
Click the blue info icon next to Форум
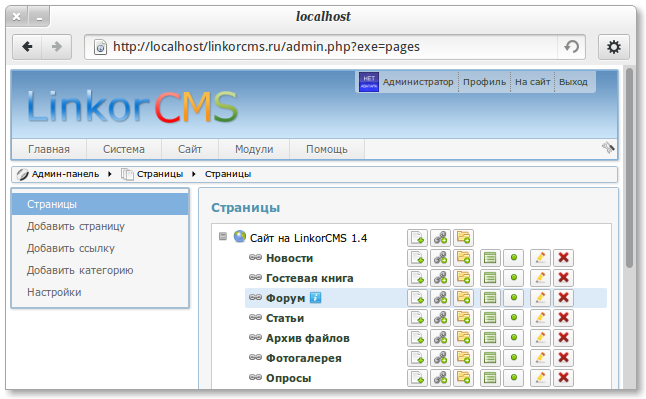(x=315, y=297)
